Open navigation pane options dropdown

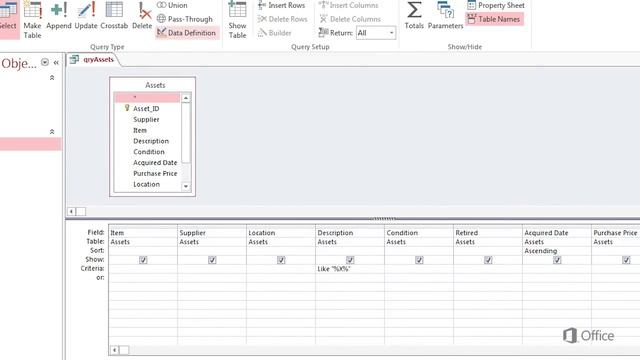[45, 62]
